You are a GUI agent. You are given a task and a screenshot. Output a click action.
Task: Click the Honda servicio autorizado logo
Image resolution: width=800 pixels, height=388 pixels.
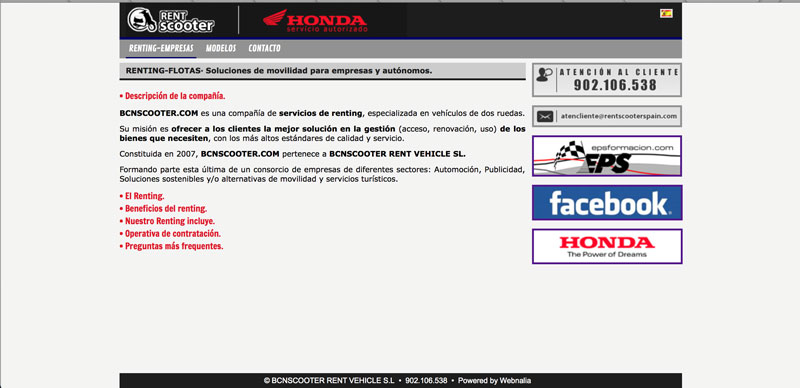[315, 21]
